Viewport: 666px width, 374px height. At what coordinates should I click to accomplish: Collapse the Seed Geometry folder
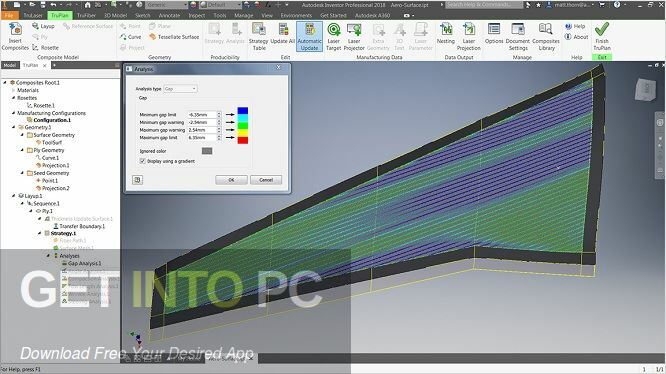[x=22, y=173]
